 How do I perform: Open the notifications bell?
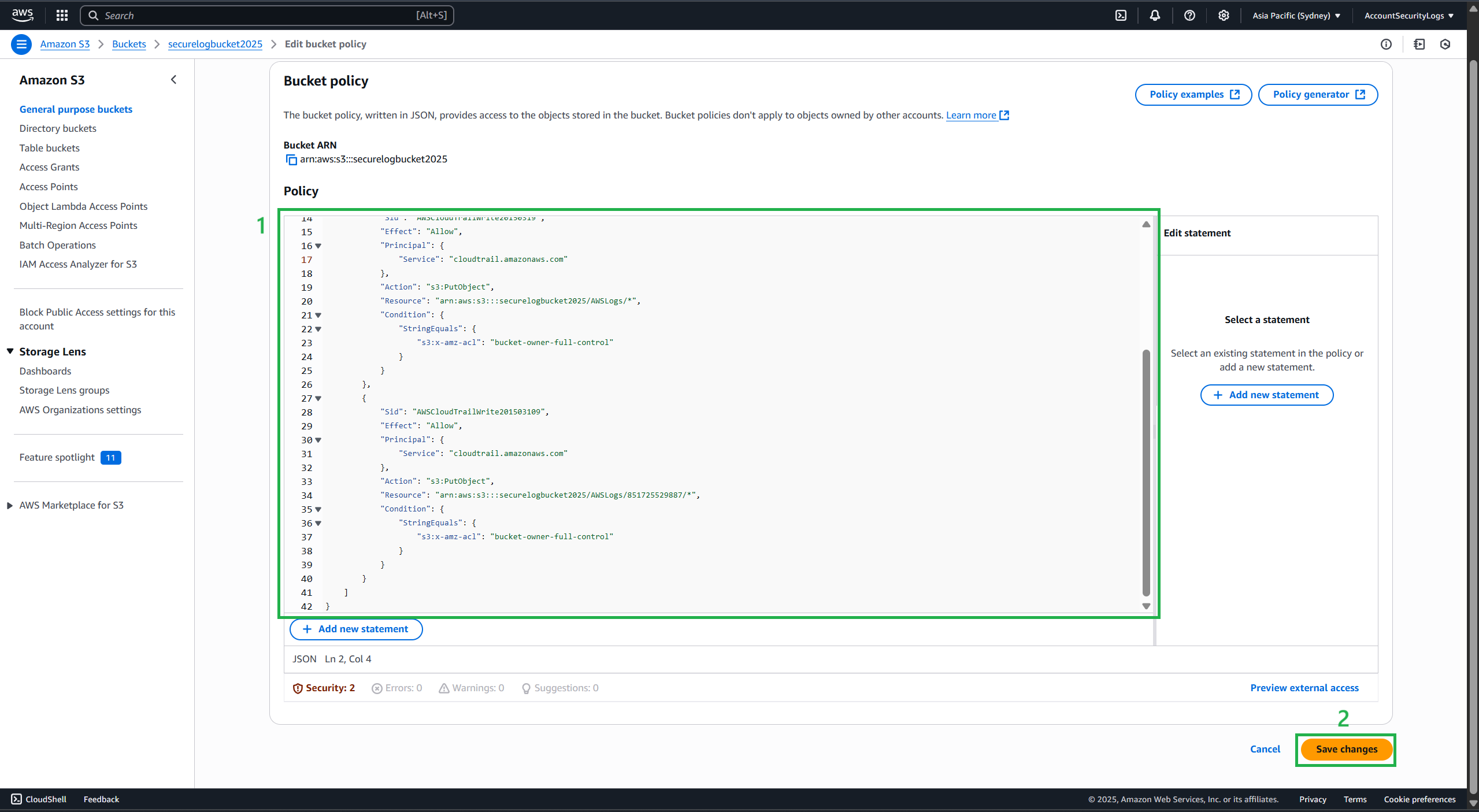(x=1154, y=16)
